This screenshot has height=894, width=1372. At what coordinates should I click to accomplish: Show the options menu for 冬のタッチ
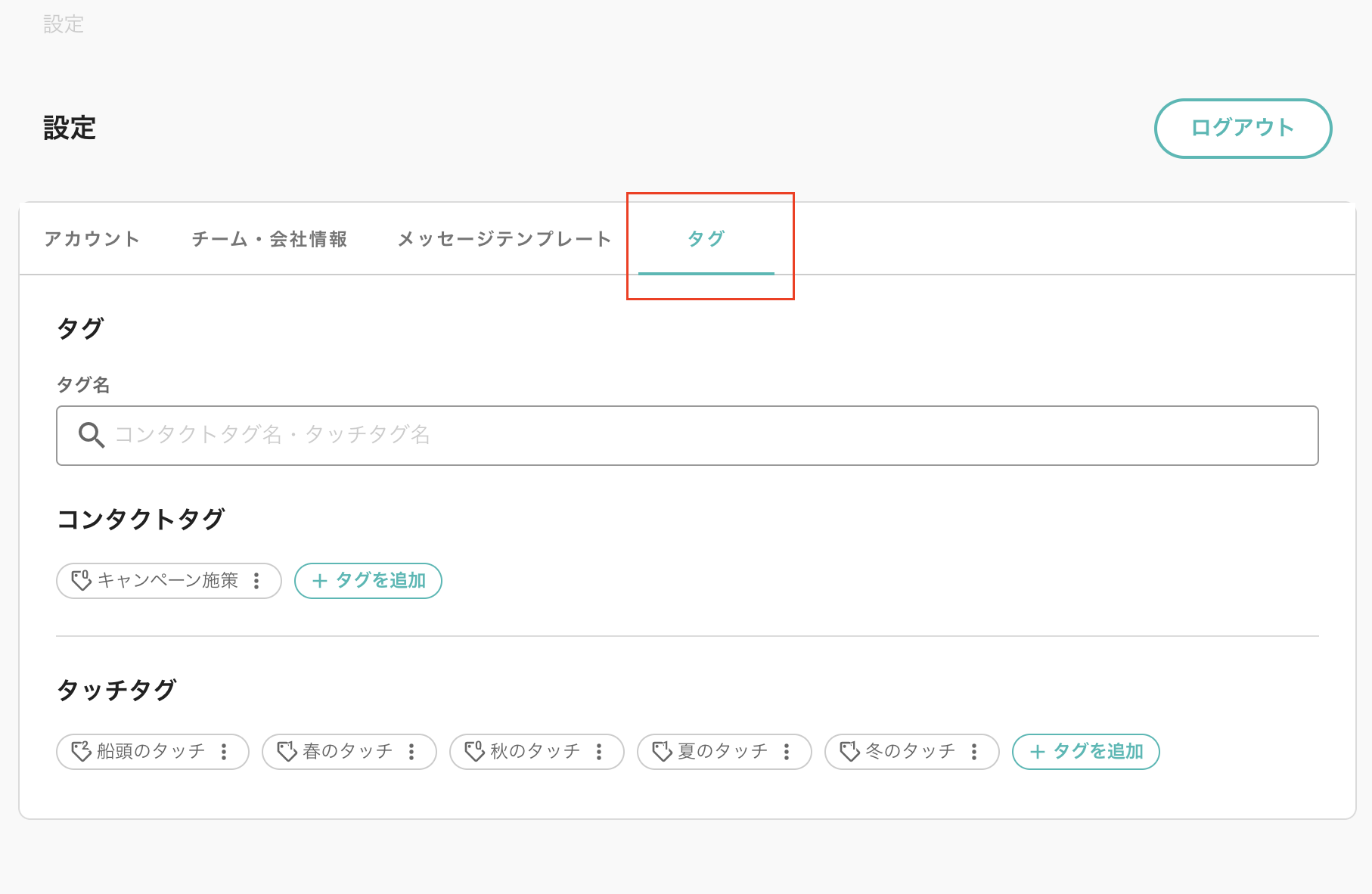tap(974, 752)
